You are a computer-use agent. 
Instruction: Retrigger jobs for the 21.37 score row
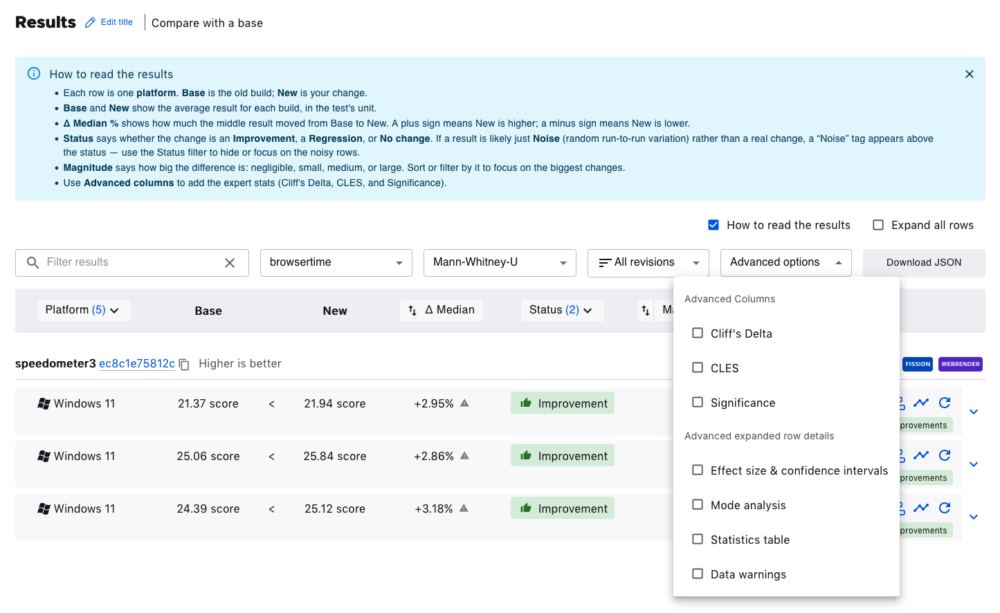pyautogui.click(x=945, y=403)
